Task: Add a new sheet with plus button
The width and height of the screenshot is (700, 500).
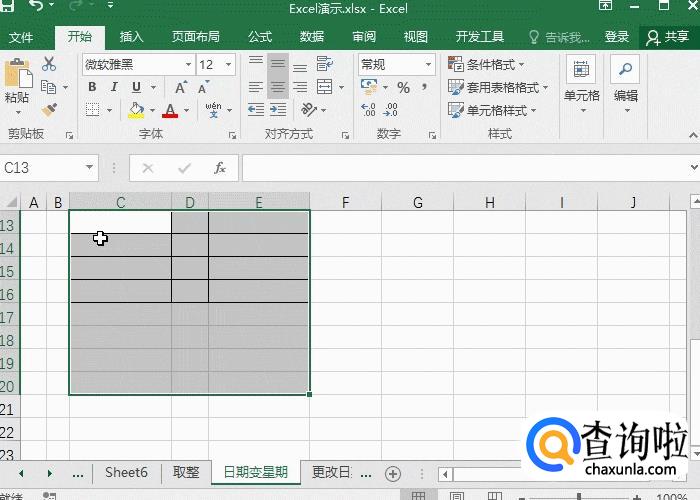Action: pyautogui.click(x=393, y=474)
